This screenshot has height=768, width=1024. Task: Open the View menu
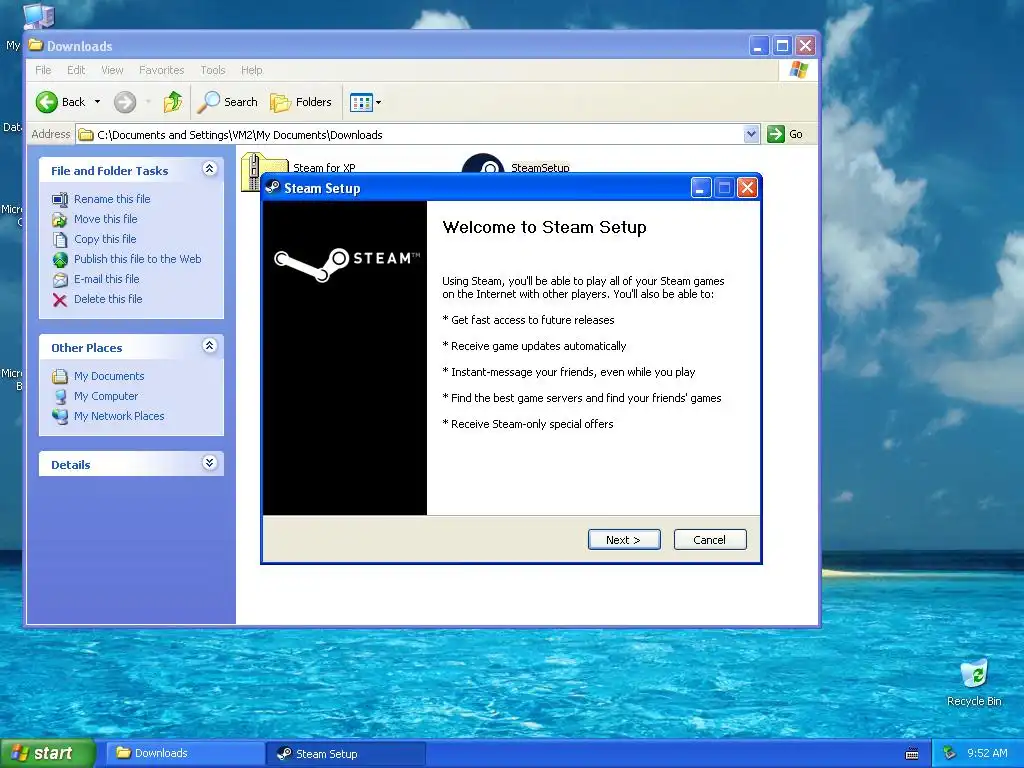(112, 70)
